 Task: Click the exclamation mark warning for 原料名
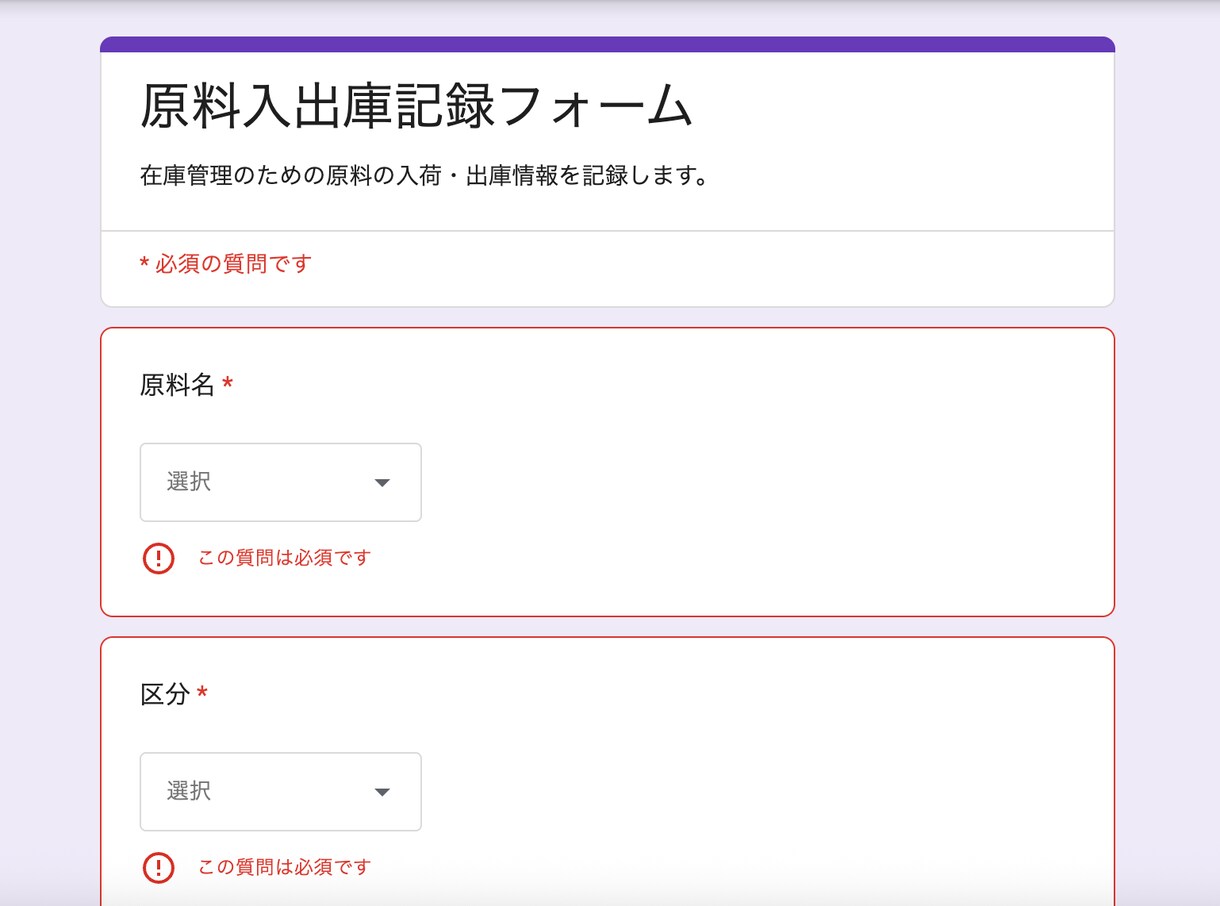(x=158, y=558)
